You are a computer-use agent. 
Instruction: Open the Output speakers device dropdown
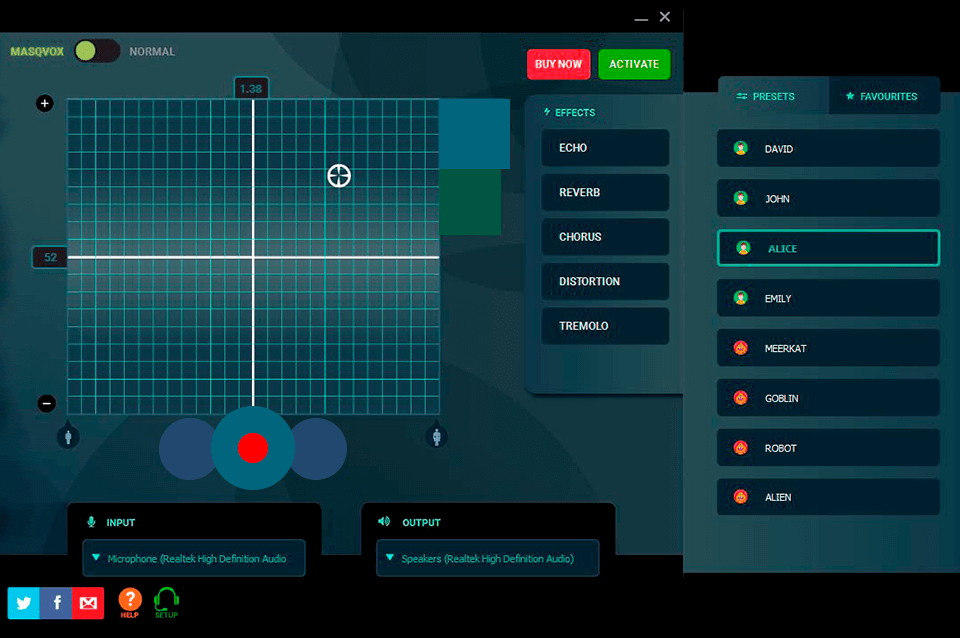coord(487,558)
